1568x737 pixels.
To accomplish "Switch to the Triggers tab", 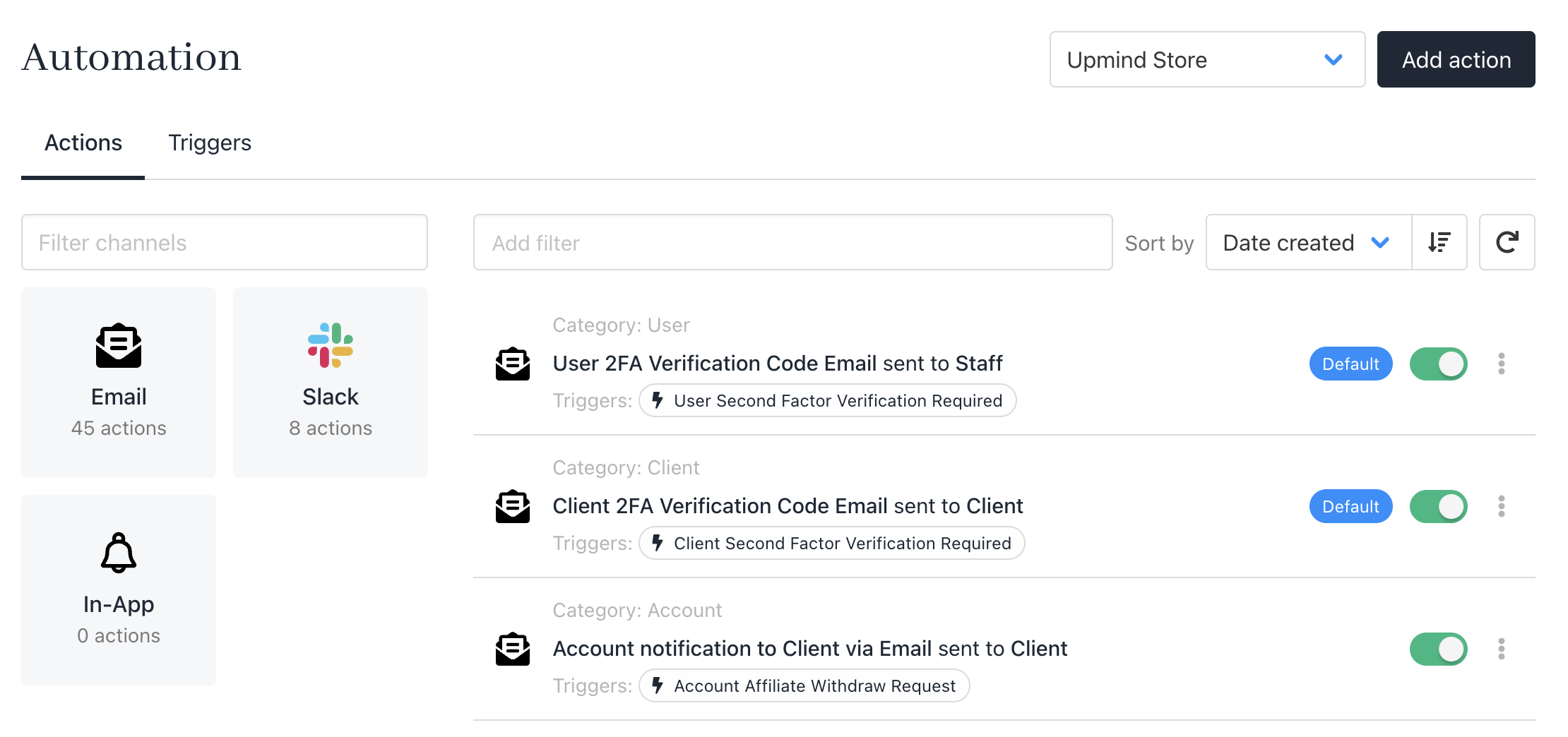I will (210, 143).
